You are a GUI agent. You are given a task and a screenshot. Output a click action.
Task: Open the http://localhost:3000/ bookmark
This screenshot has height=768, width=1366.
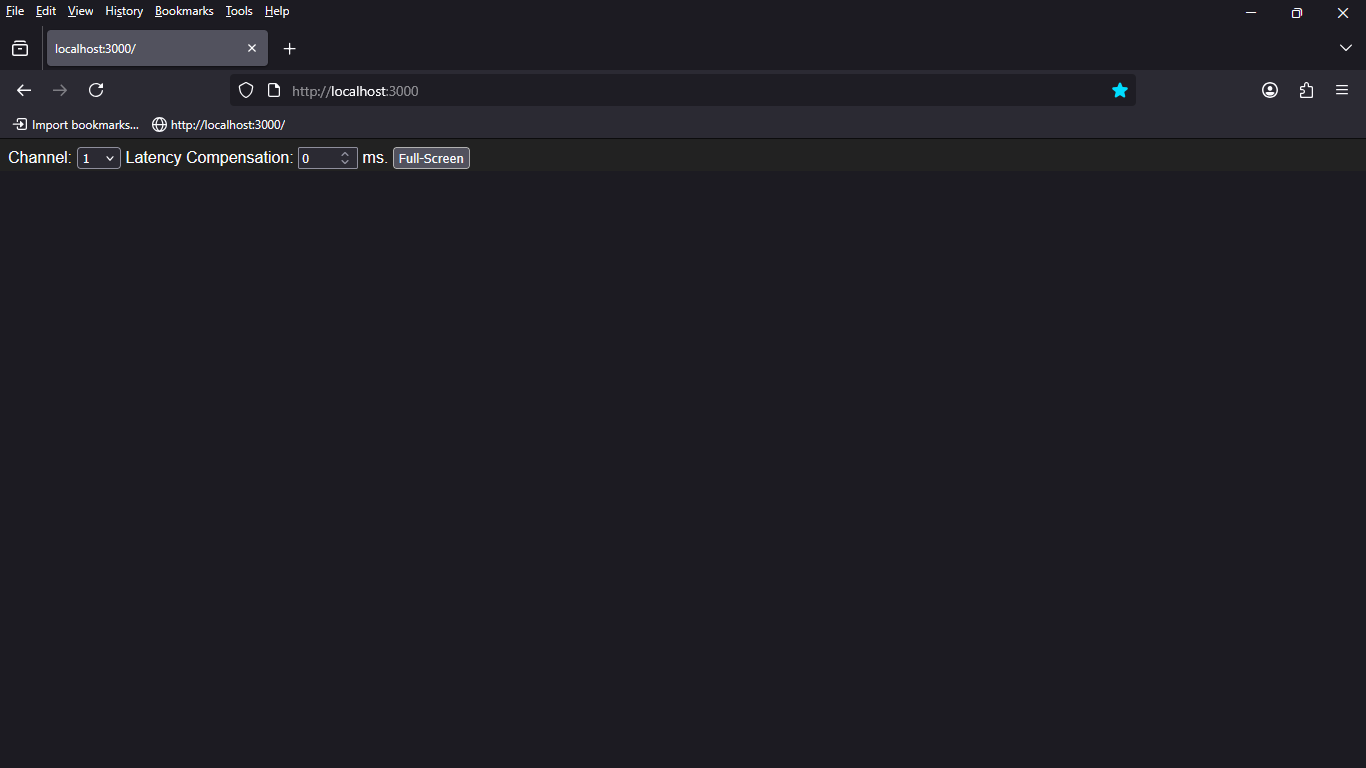click(x=219, y=125)
